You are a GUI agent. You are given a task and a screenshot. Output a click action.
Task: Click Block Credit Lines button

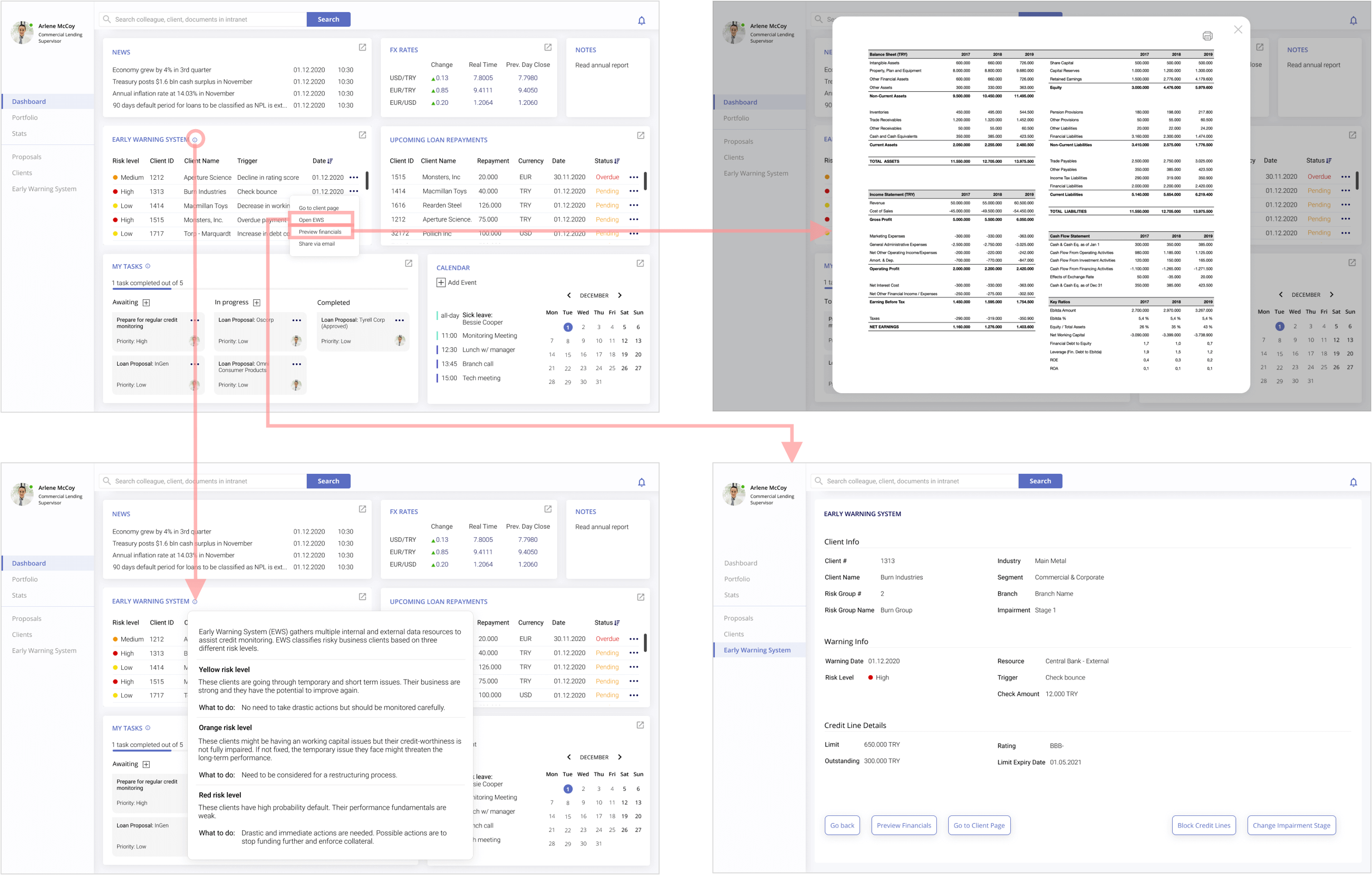click(x=1203, y=825)
